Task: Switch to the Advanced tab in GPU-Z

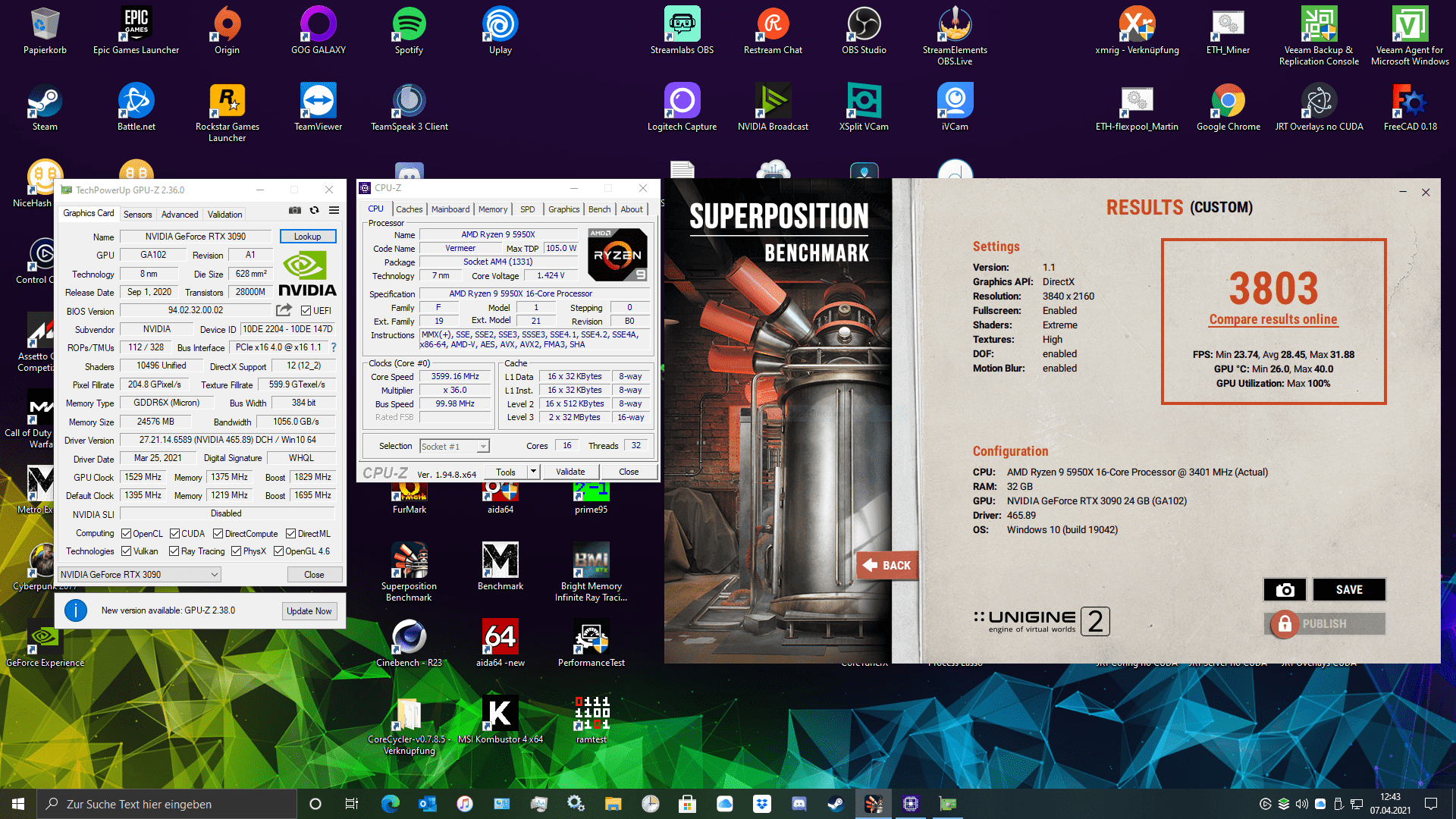Action: click(x=180, y=215)
